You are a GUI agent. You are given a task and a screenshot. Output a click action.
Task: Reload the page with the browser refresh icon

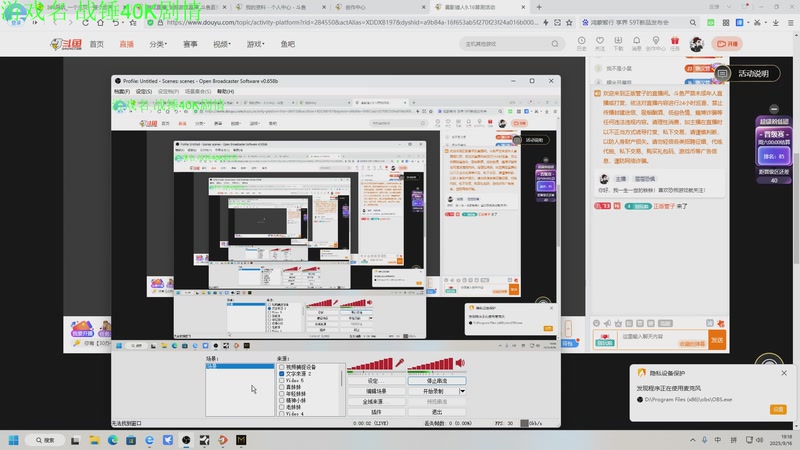(x=85, y=22)
